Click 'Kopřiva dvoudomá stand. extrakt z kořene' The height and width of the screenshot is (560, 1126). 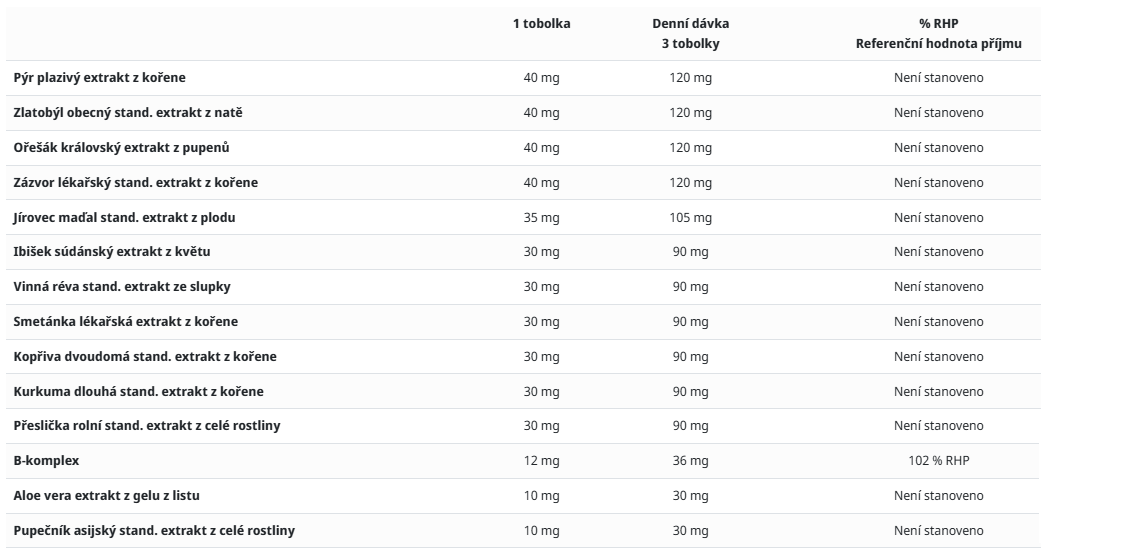145,357
